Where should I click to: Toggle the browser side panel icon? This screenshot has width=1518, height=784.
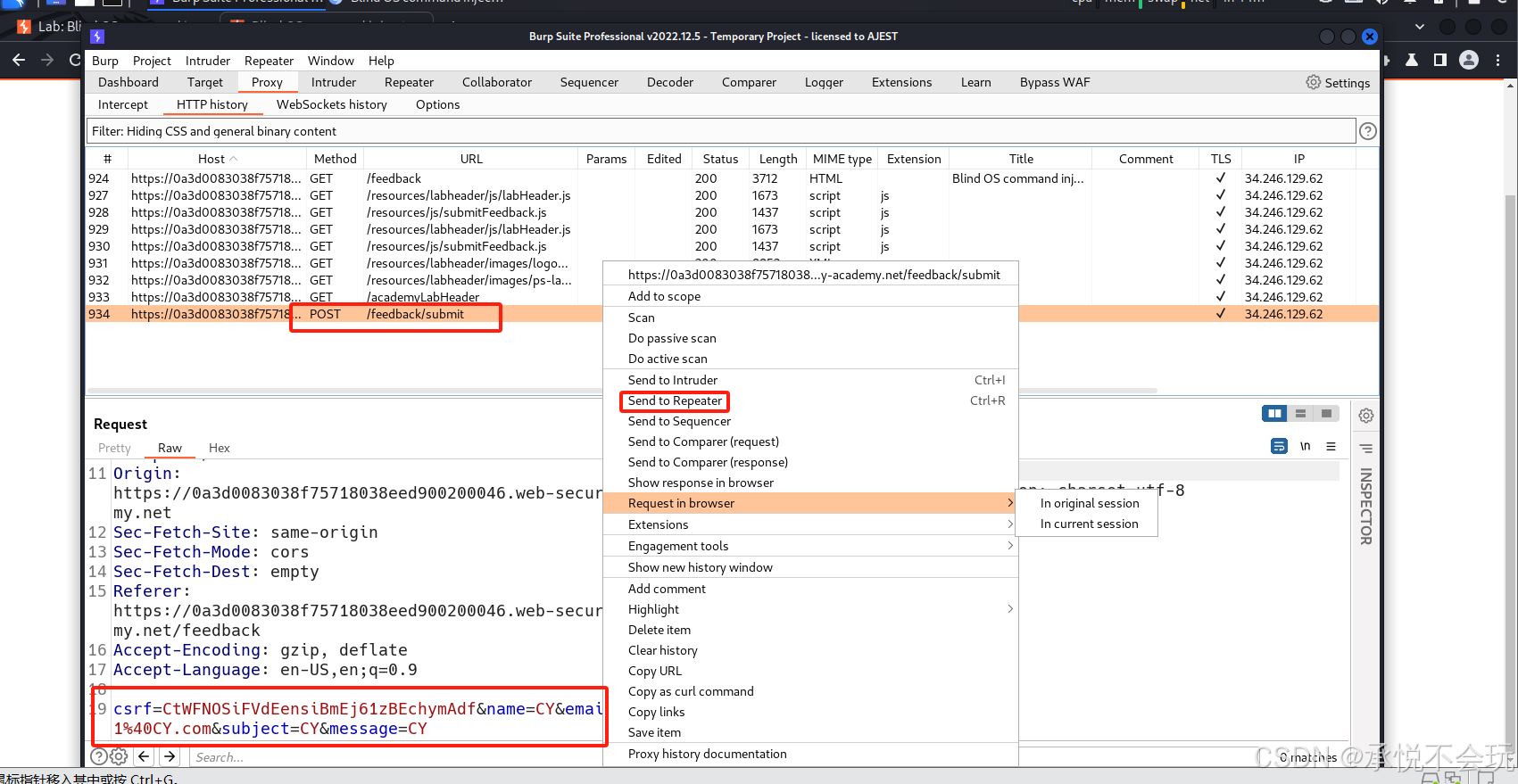(1439, 60)
